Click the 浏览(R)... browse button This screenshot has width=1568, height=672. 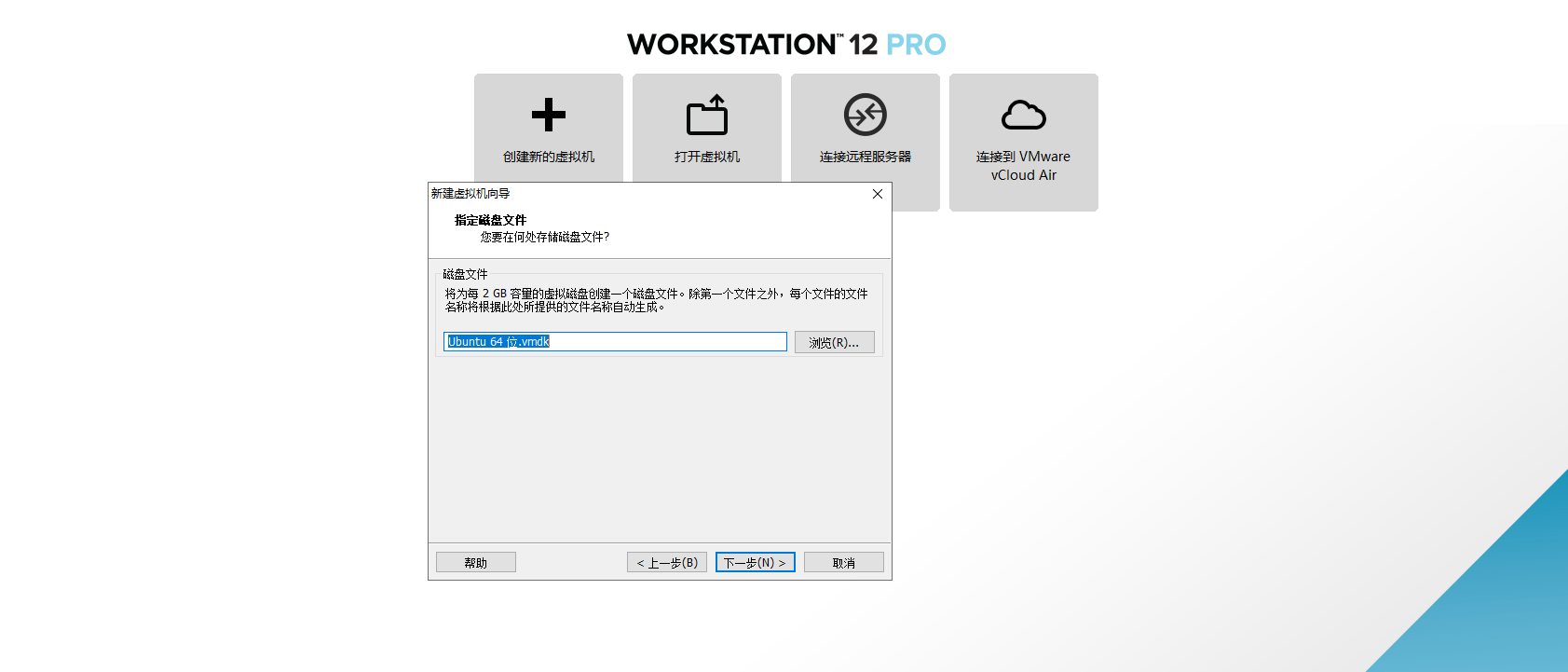(x=835, y=342)
